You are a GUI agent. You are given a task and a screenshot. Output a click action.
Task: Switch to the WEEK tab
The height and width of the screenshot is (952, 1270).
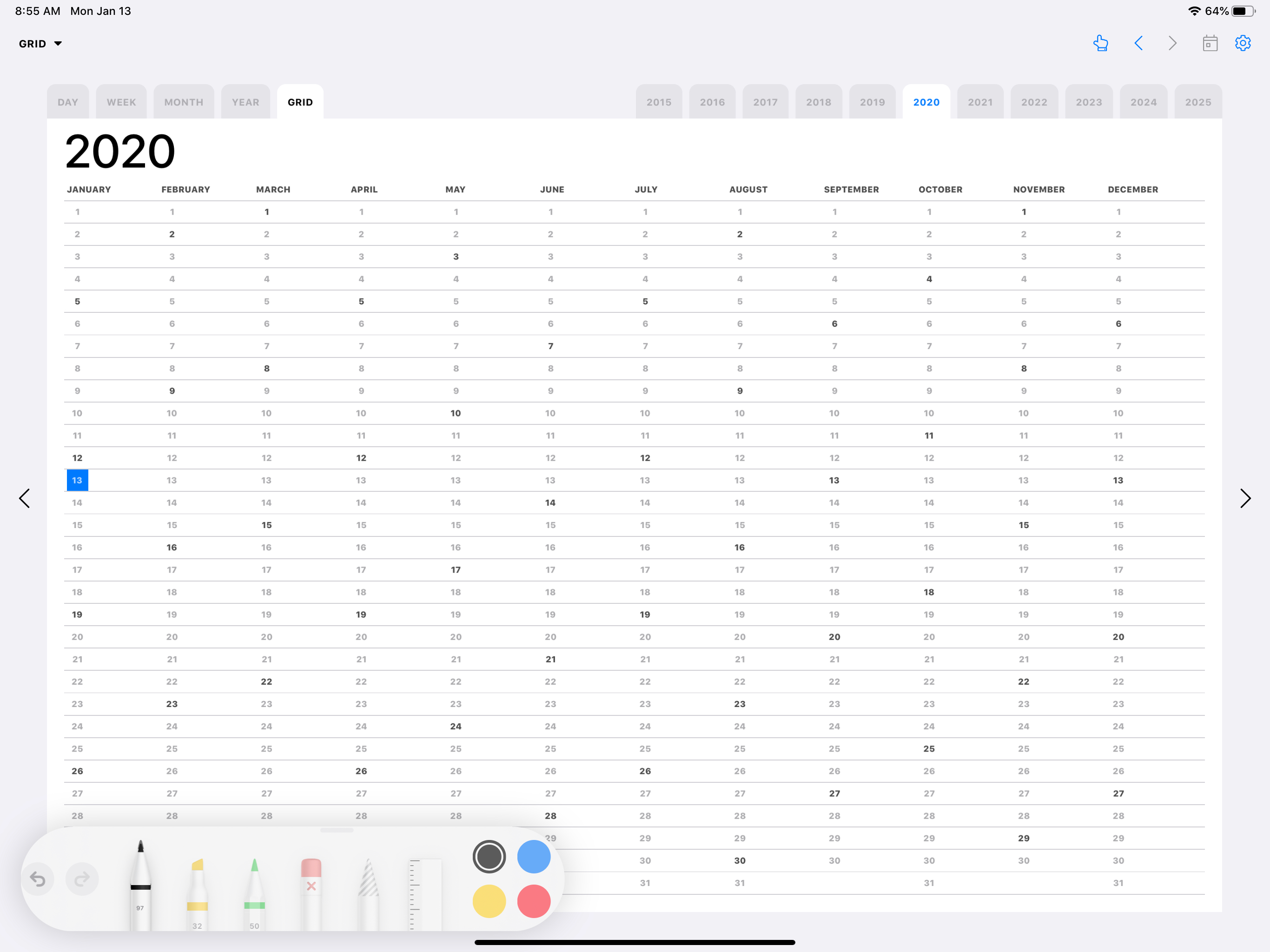pyautogui.click(x=121, y=102)
